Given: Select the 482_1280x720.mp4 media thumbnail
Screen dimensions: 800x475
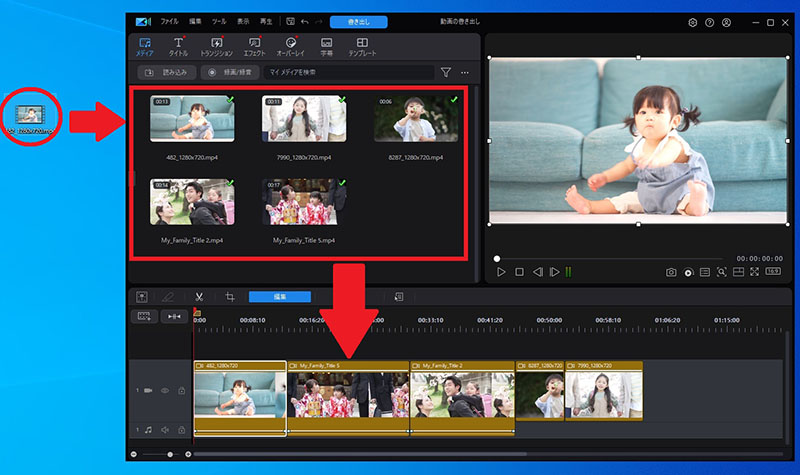Looking at the screenshot, I should pyautogui.click(x=192, y=118).
